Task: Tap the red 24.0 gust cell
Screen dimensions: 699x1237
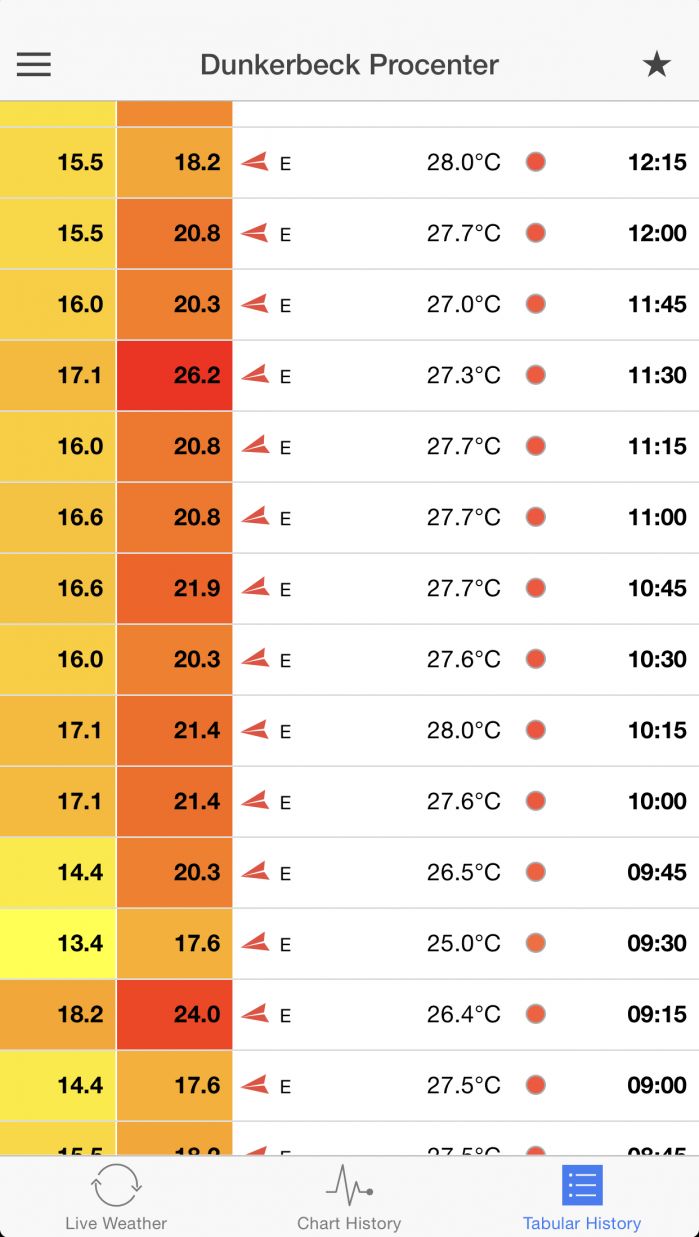Action: 175,1014
